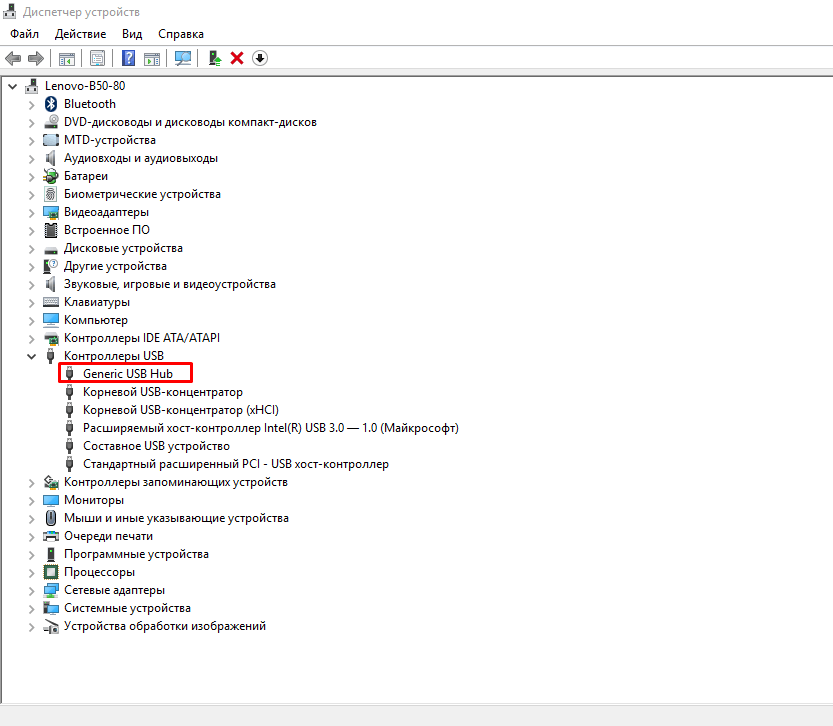Collapse the Lenovo-B50-80 root node
The width and height of the screenshot is (833, 726).
(13, 86)
